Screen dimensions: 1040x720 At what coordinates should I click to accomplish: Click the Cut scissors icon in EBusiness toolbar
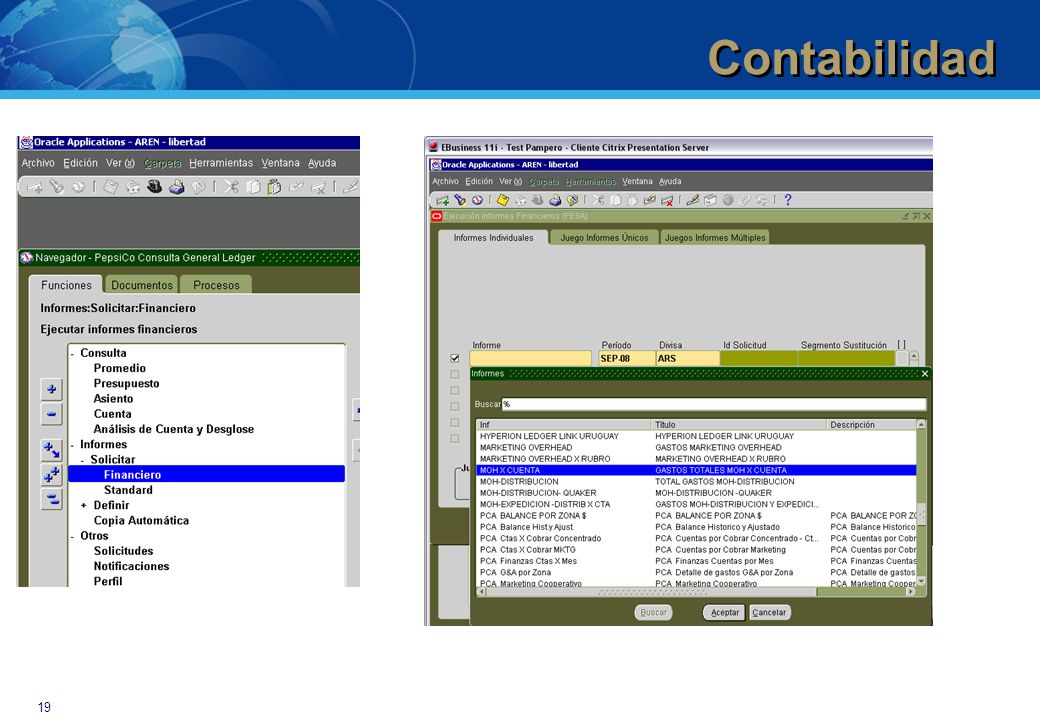tap(598, 200)
